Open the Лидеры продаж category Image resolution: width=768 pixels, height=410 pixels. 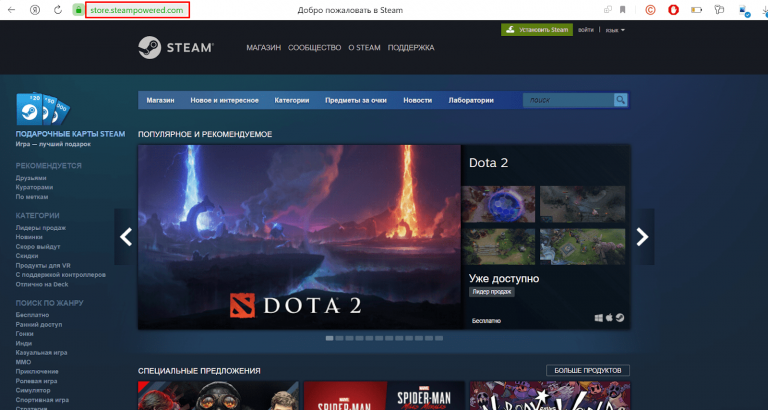(x=41, y=228)
